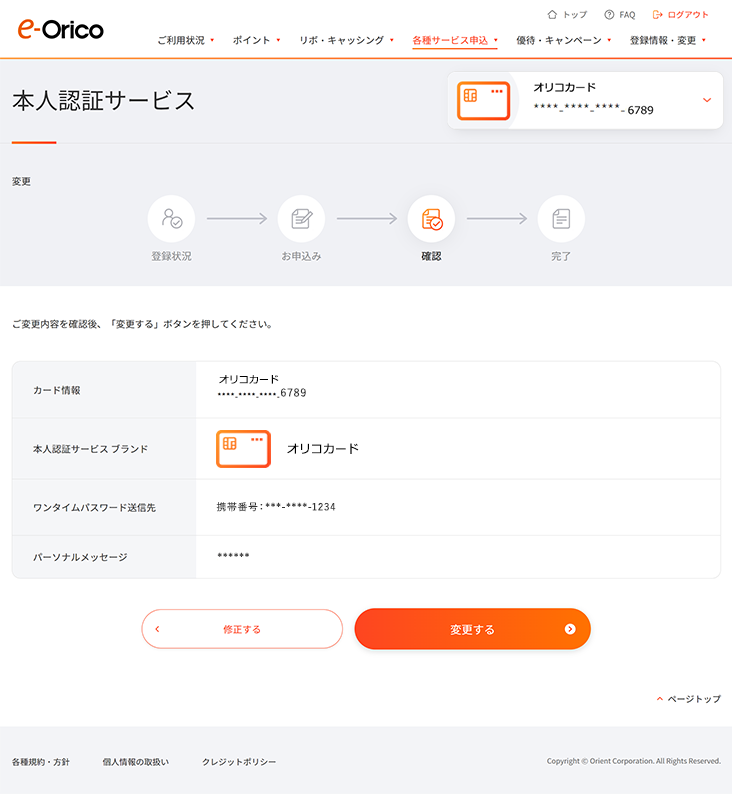Click the 確認 step label
The height and width of the screenshot is (799, 732).
pyautogui.click(x=431, y=256)
